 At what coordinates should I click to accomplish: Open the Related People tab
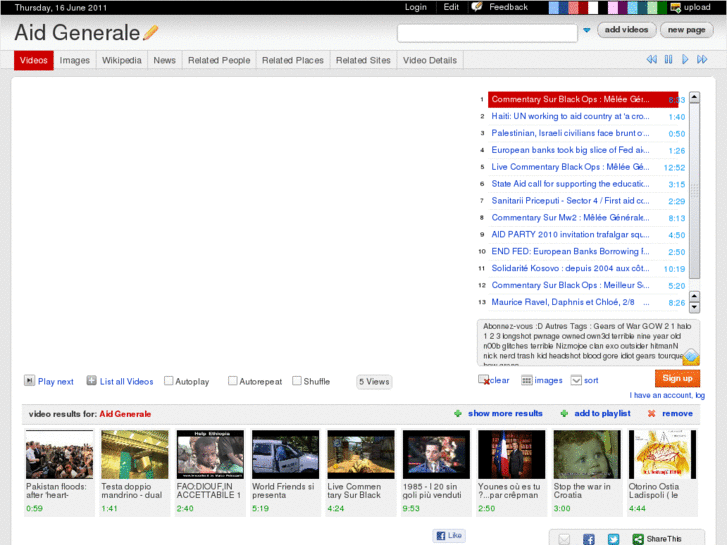[x=219, y=60]
